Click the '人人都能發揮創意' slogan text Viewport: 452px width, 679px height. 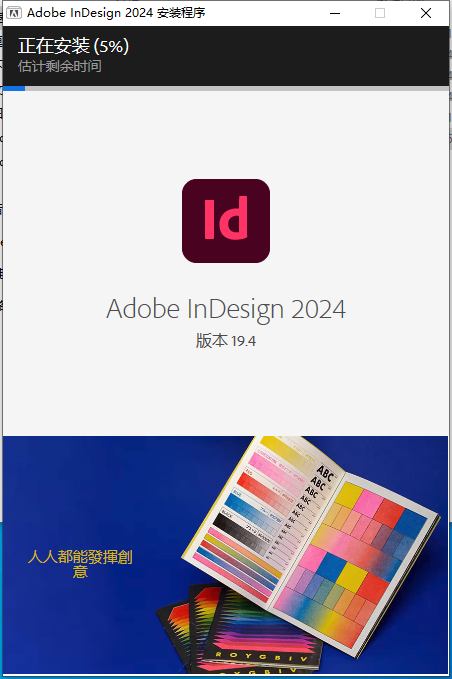80,564
